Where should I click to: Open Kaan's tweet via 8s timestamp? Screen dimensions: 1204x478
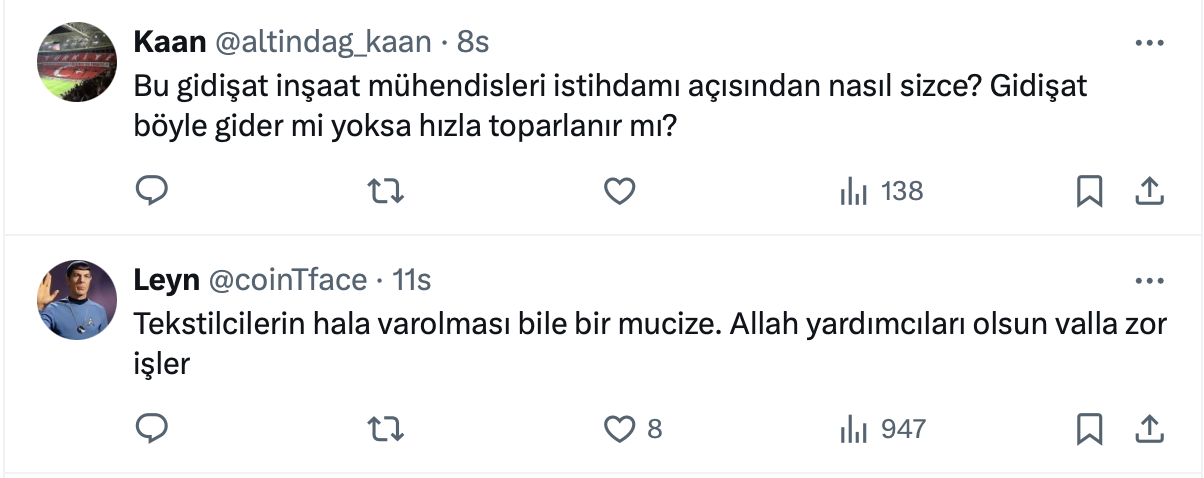[473, 42]
